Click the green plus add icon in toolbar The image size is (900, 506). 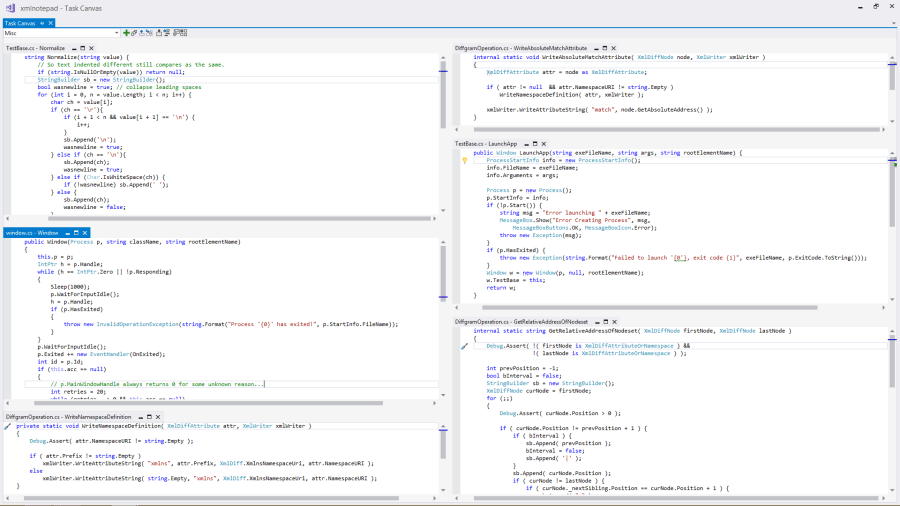point(128,33)
